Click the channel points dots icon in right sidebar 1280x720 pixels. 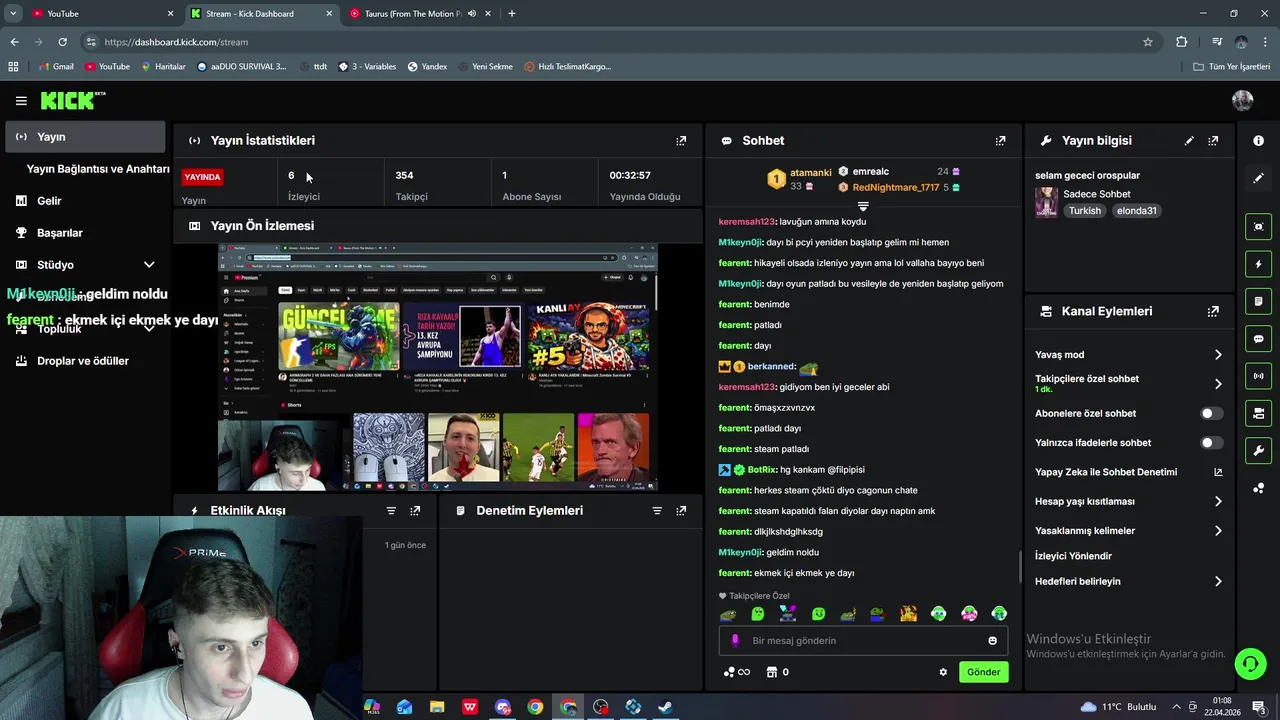point(1258,488)
